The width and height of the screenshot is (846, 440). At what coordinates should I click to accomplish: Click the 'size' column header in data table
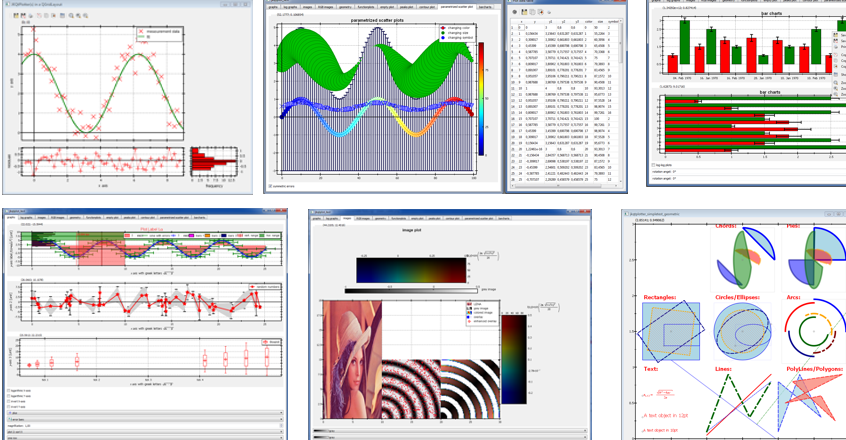[601, 22]
